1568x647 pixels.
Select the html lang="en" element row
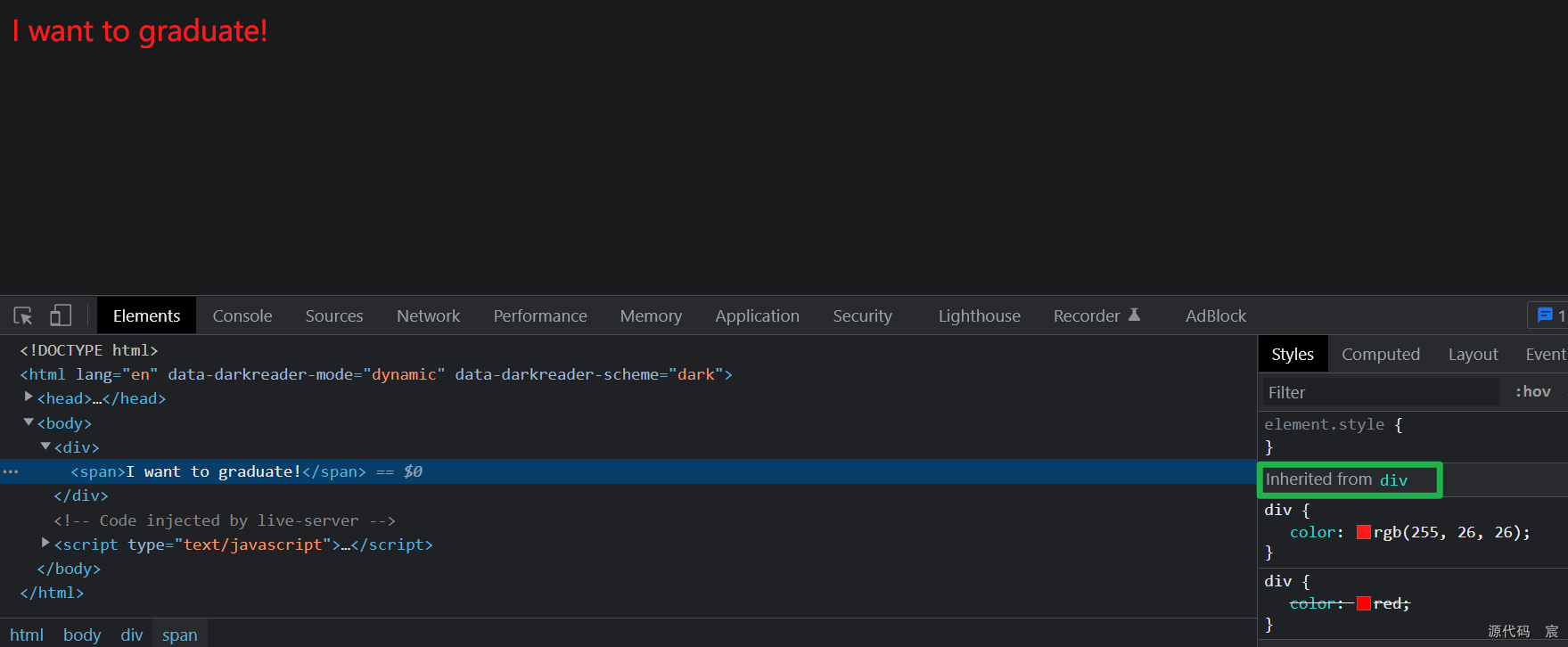pyautogui.click(x=375, y=374)
